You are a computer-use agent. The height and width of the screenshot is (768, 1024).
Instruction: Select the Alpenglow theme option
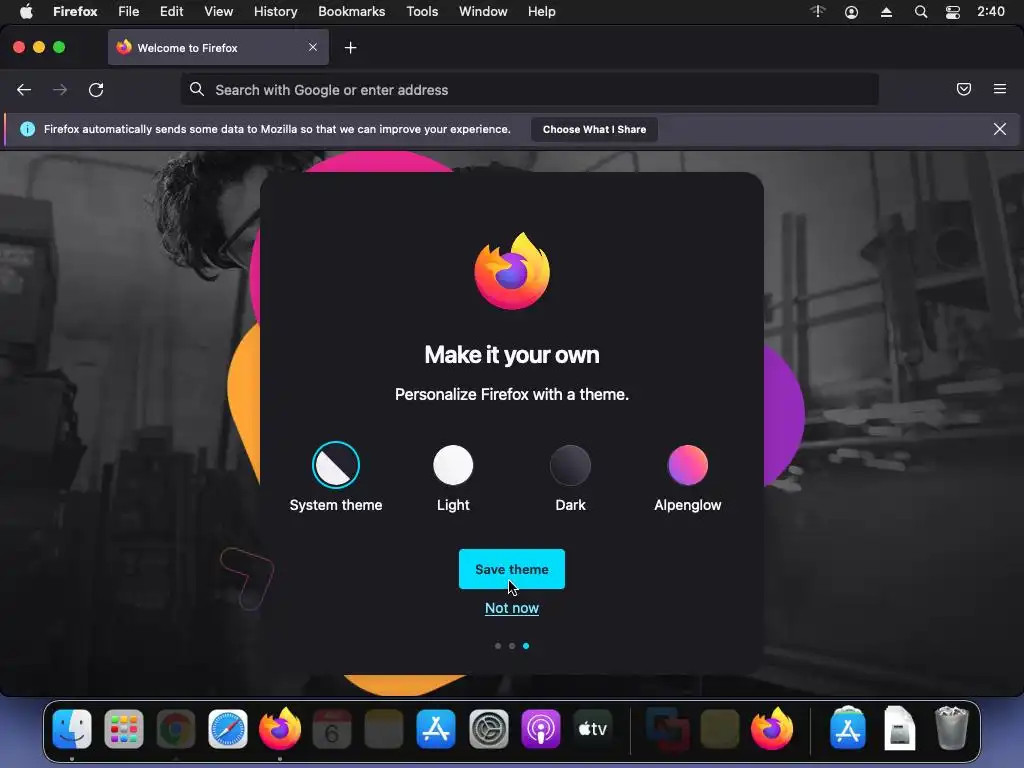(688, 477)
